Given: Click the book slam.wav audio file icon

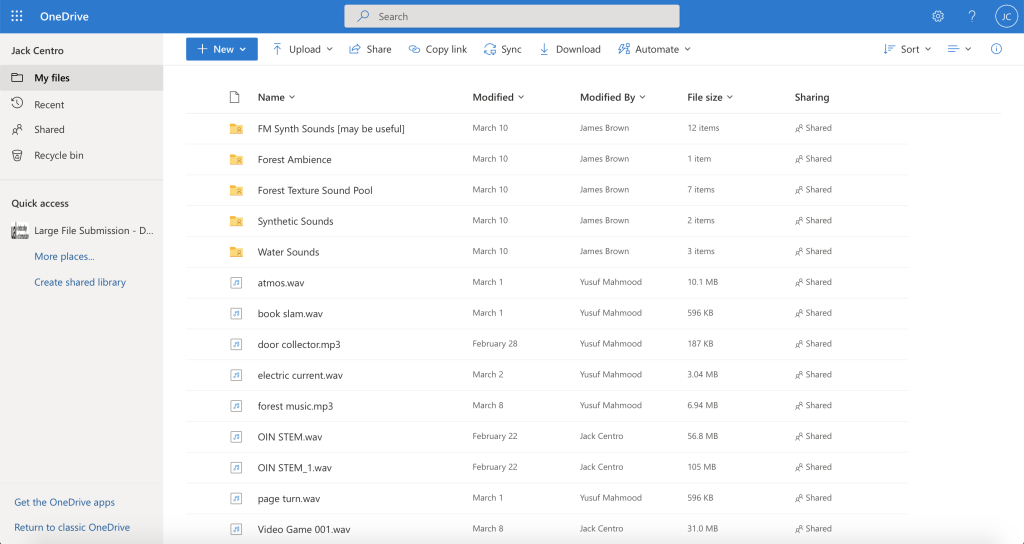Looking at the screenshot, I should (236, 313).
